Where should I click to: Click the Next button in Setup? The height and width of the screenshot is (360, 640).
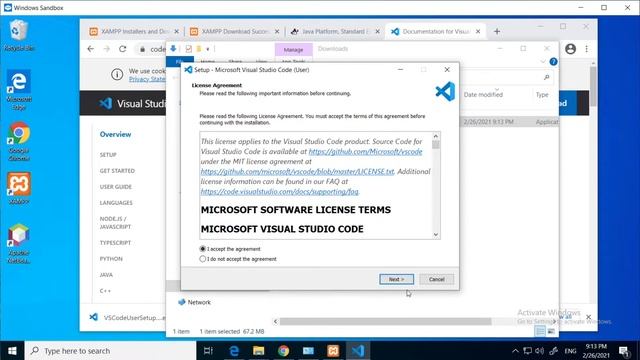[x=396, y=279]
